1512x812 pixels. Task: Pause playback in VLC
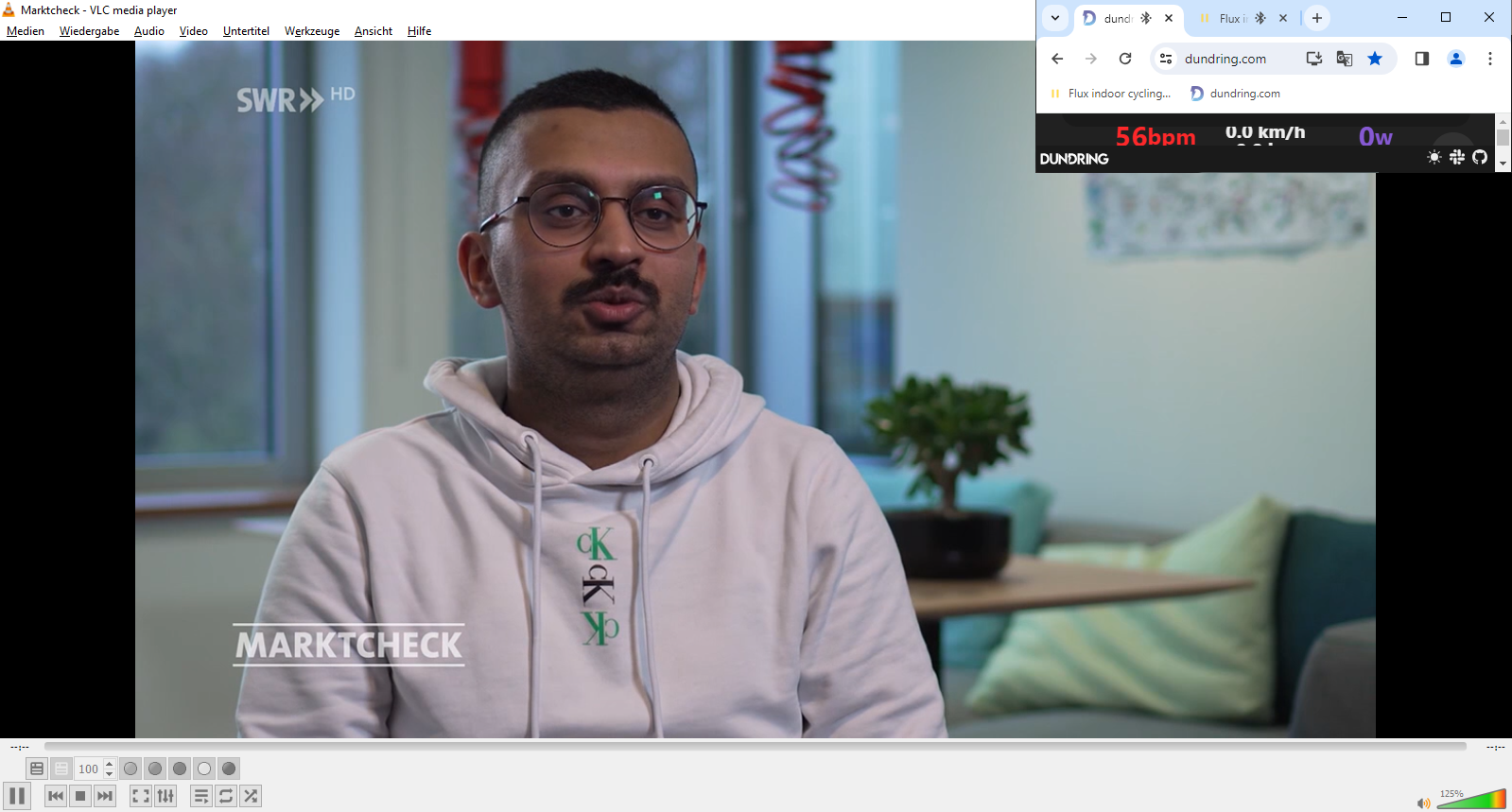coord(17,796)
